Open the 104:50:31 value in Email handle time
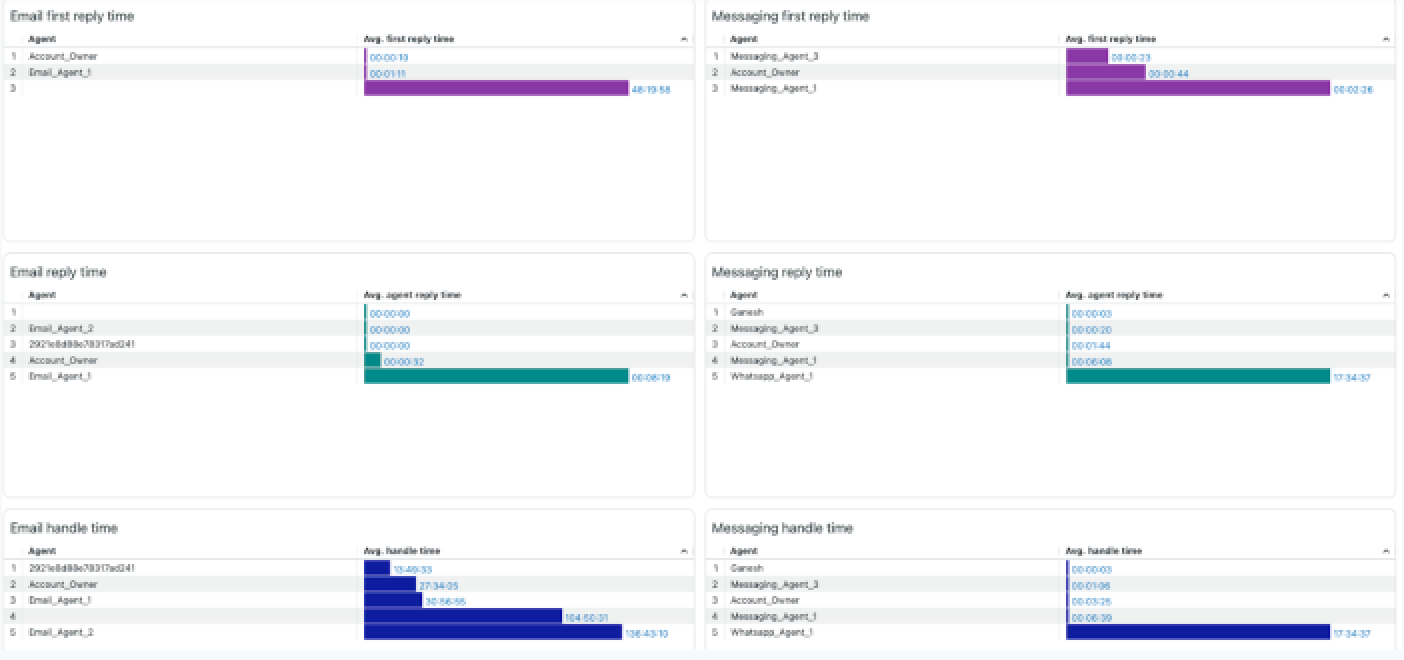 587,617
